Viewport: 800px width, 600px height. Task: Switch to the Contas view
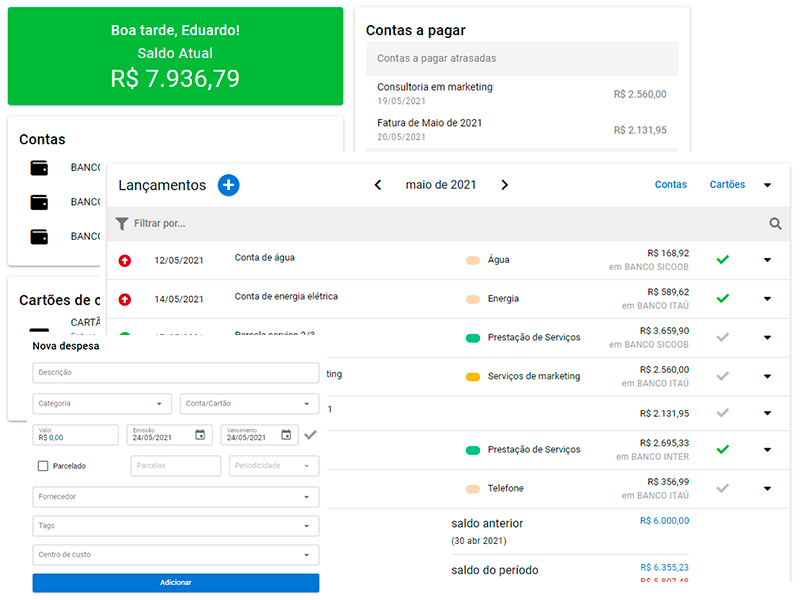pos(671,185)
